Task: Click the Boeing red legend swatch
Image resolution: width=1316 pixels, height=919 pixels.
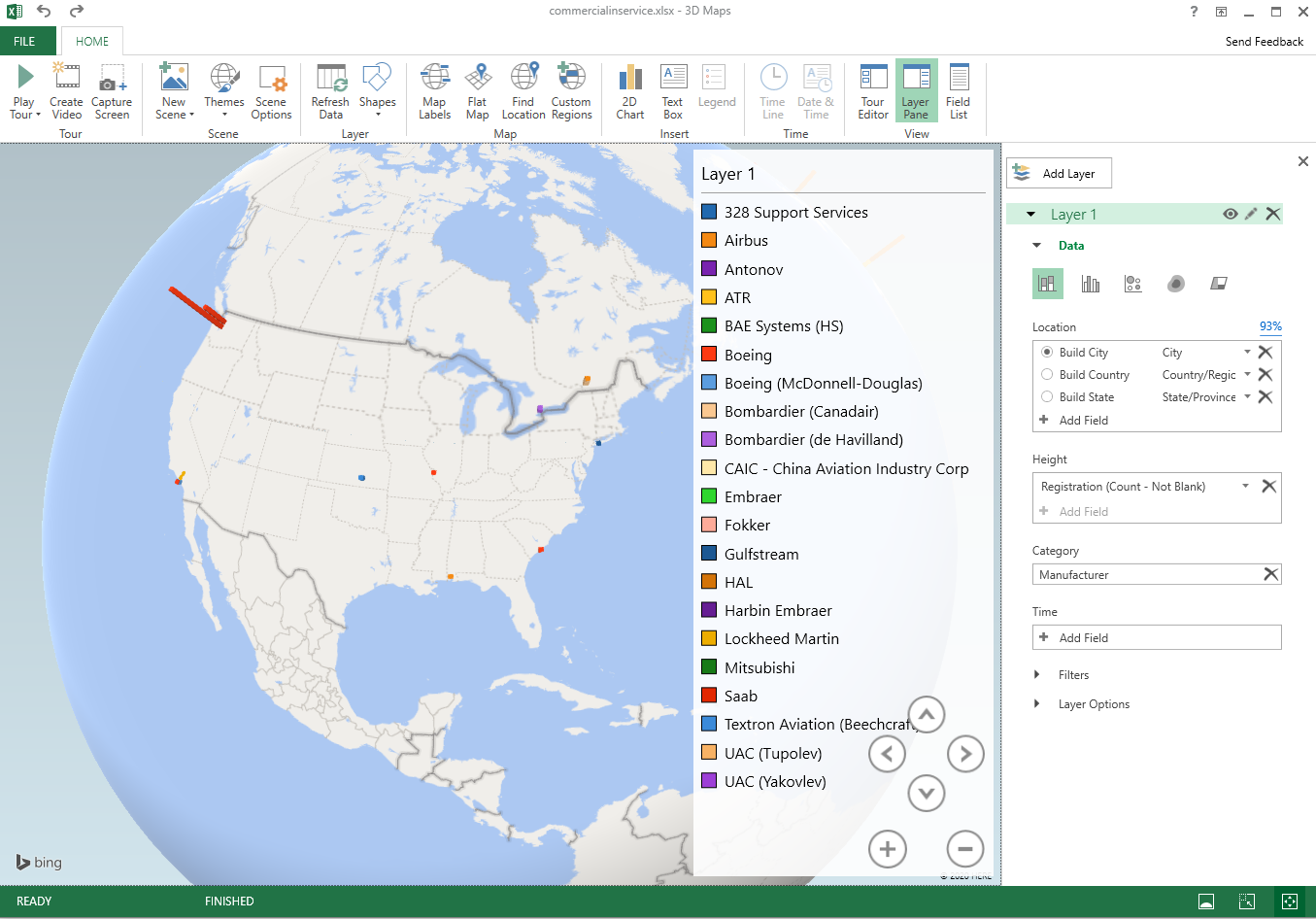Action: (x=709, y=355)
